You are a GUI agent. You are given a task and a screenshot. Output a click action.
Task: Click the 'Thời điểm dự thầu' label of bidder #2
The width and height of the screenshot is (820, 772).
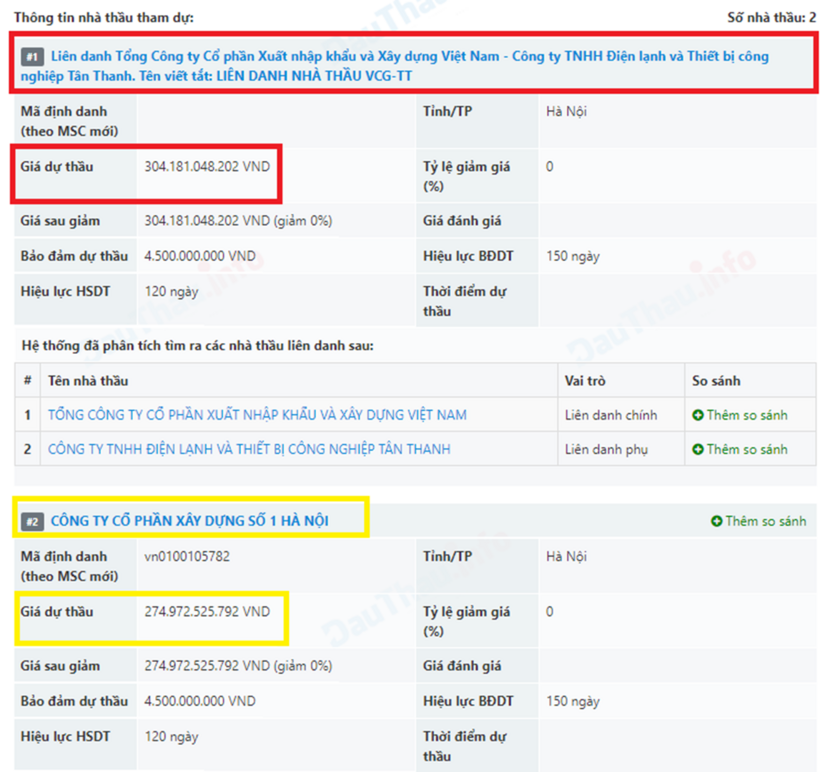464,746
